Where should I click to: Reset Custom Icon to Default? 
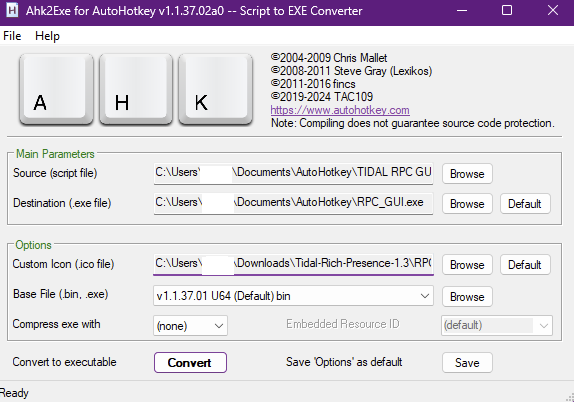coord(525,265)
